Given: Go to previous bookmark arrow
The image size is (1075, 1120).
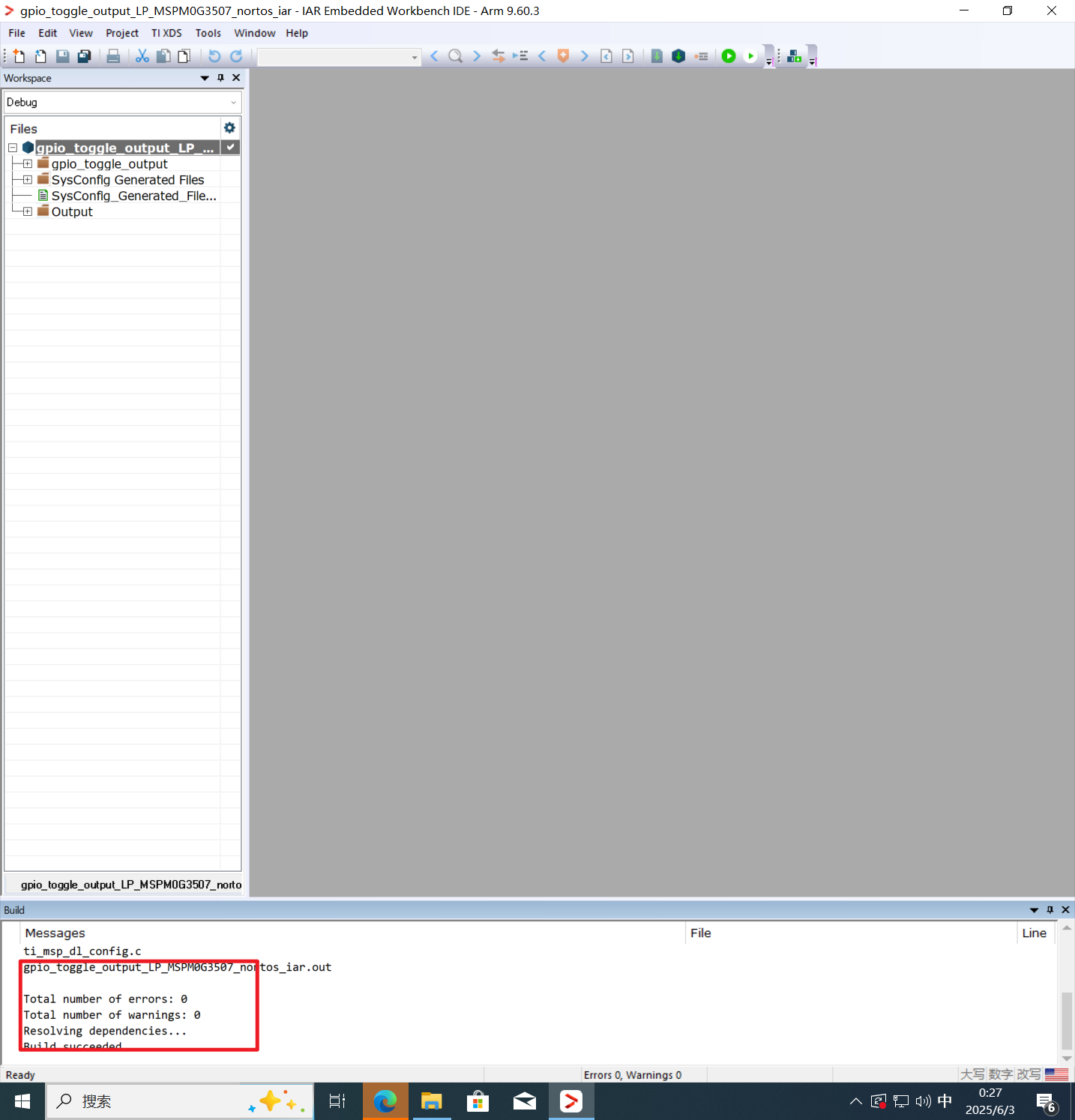Looking at the screenshot, I should (x=542, y=56).
